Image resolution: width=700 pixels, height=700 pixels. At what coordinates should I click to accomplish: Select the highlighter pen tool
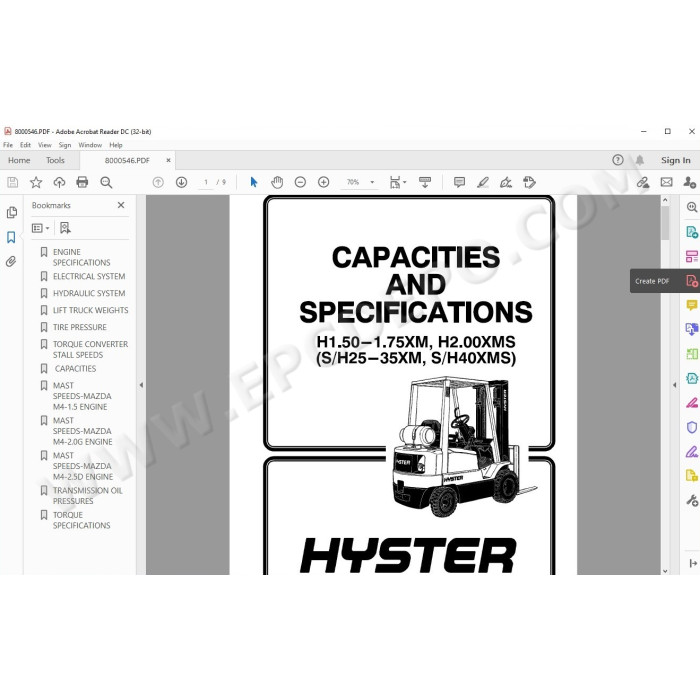pos(483,182)
